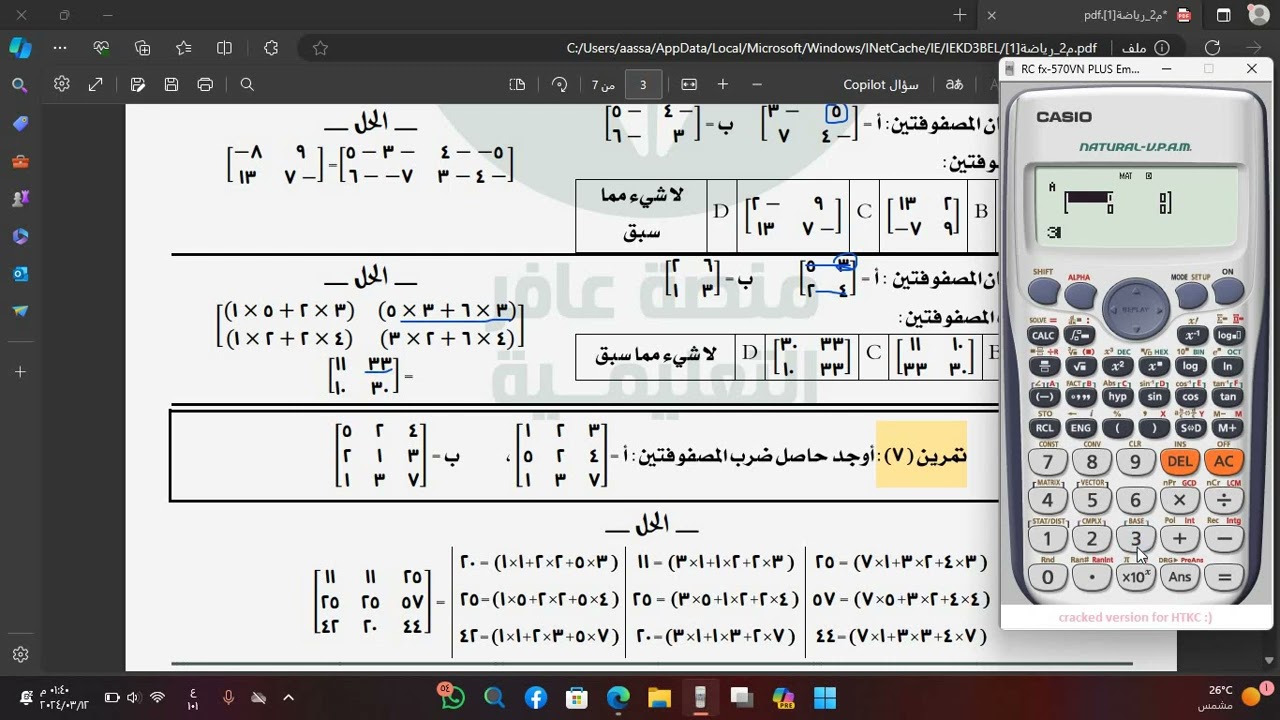Zoom in on the PDF with plus
The height and width of the screenshot is (720, 1280).
tap(723, 85)
